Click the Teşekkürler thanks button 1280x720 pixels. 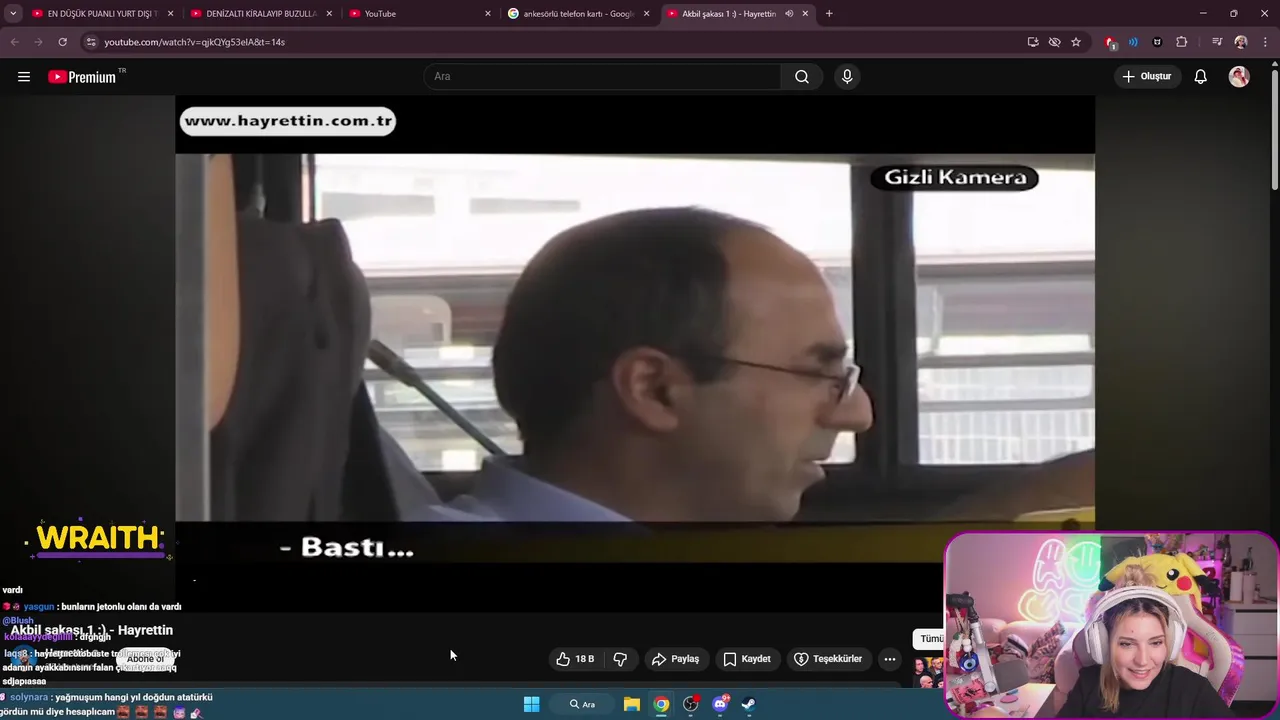(827, 659)
